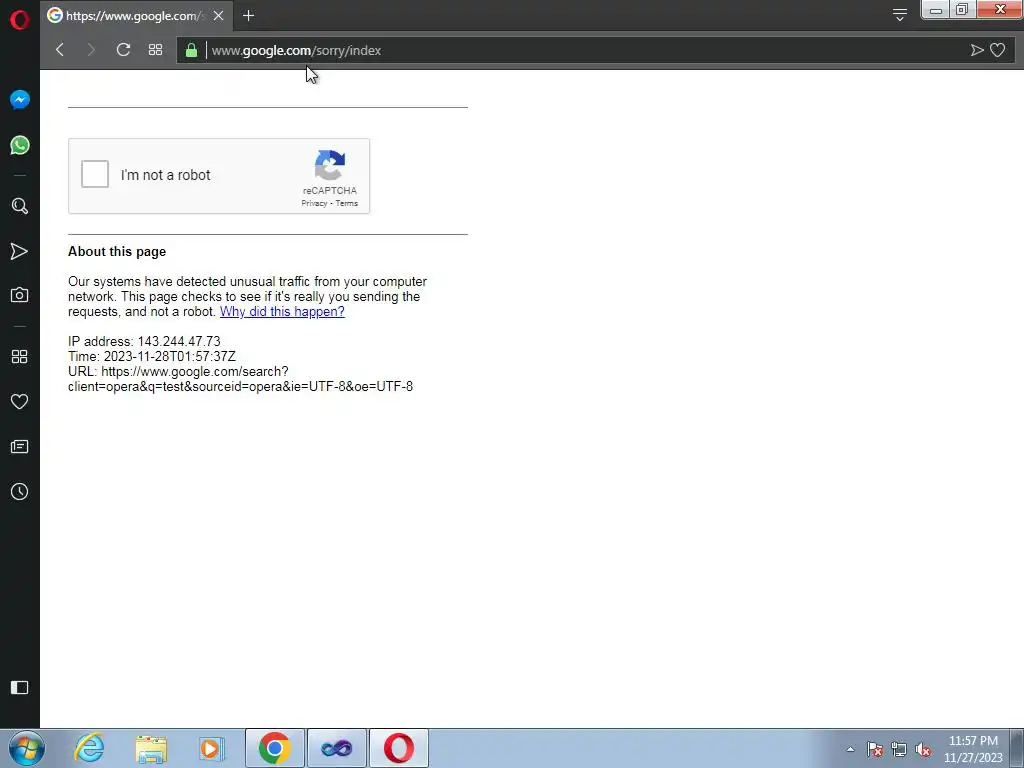Image resolution: width=1024 pixels, height=768 pixels.
Task: Open personal news in sidebar
Action: pyautogui.click(x=20, y=447)
